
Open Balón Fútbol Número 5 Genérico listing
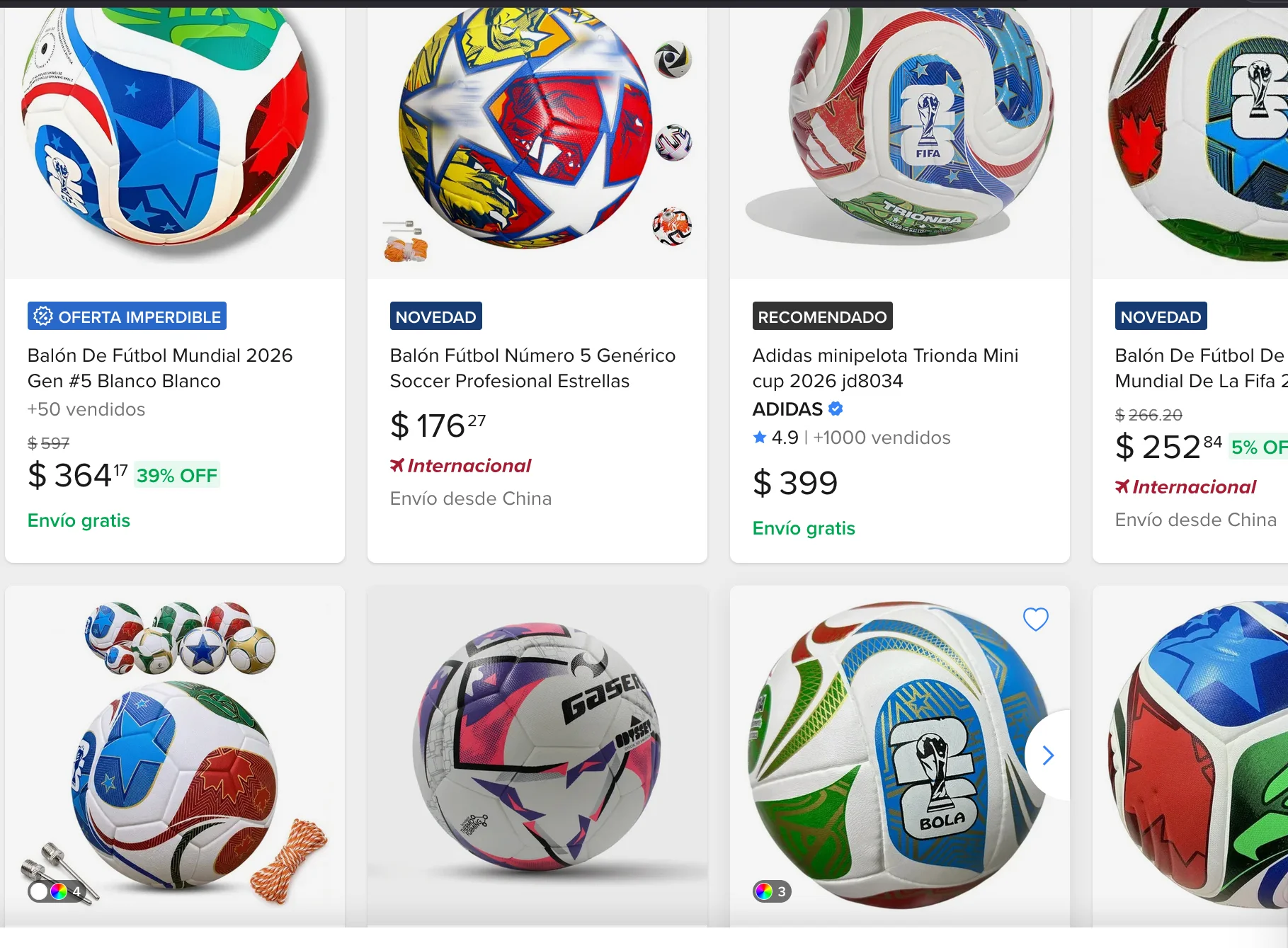coord(532,368)
